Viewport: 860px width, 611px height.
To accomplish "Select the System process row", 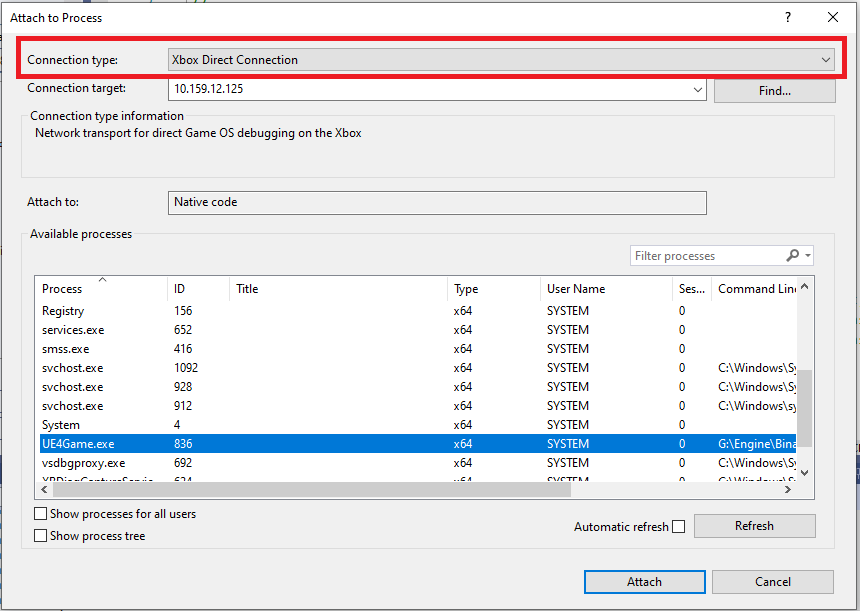I will click(418, 425).
